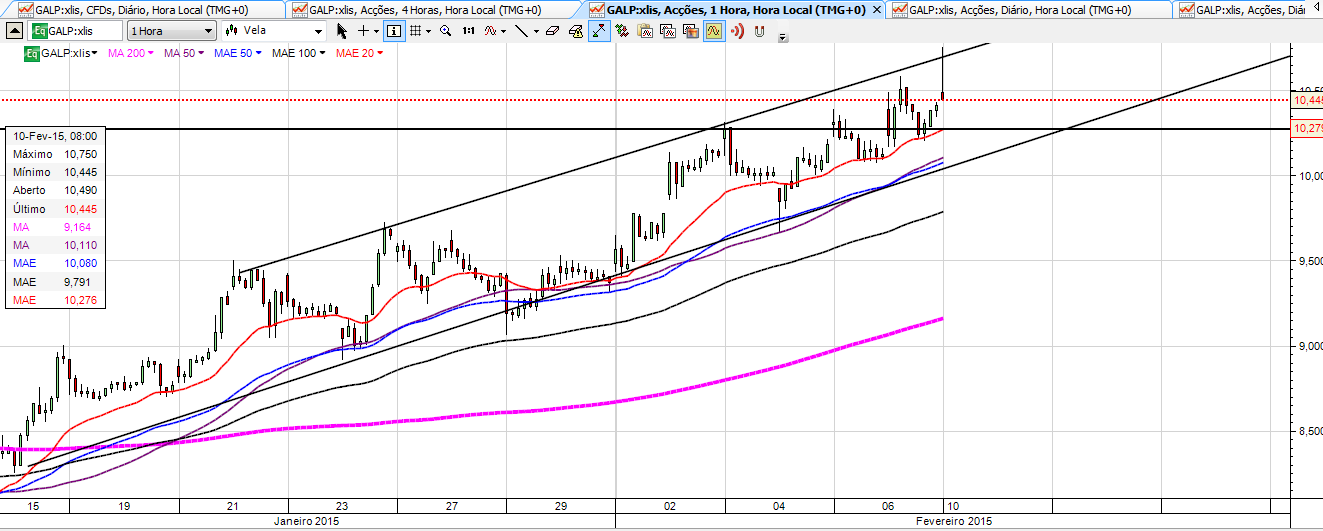Click the MA 9,164 value in info box
The width and height of the screenshot is (1323, 531).
click(x=79, y=227)
